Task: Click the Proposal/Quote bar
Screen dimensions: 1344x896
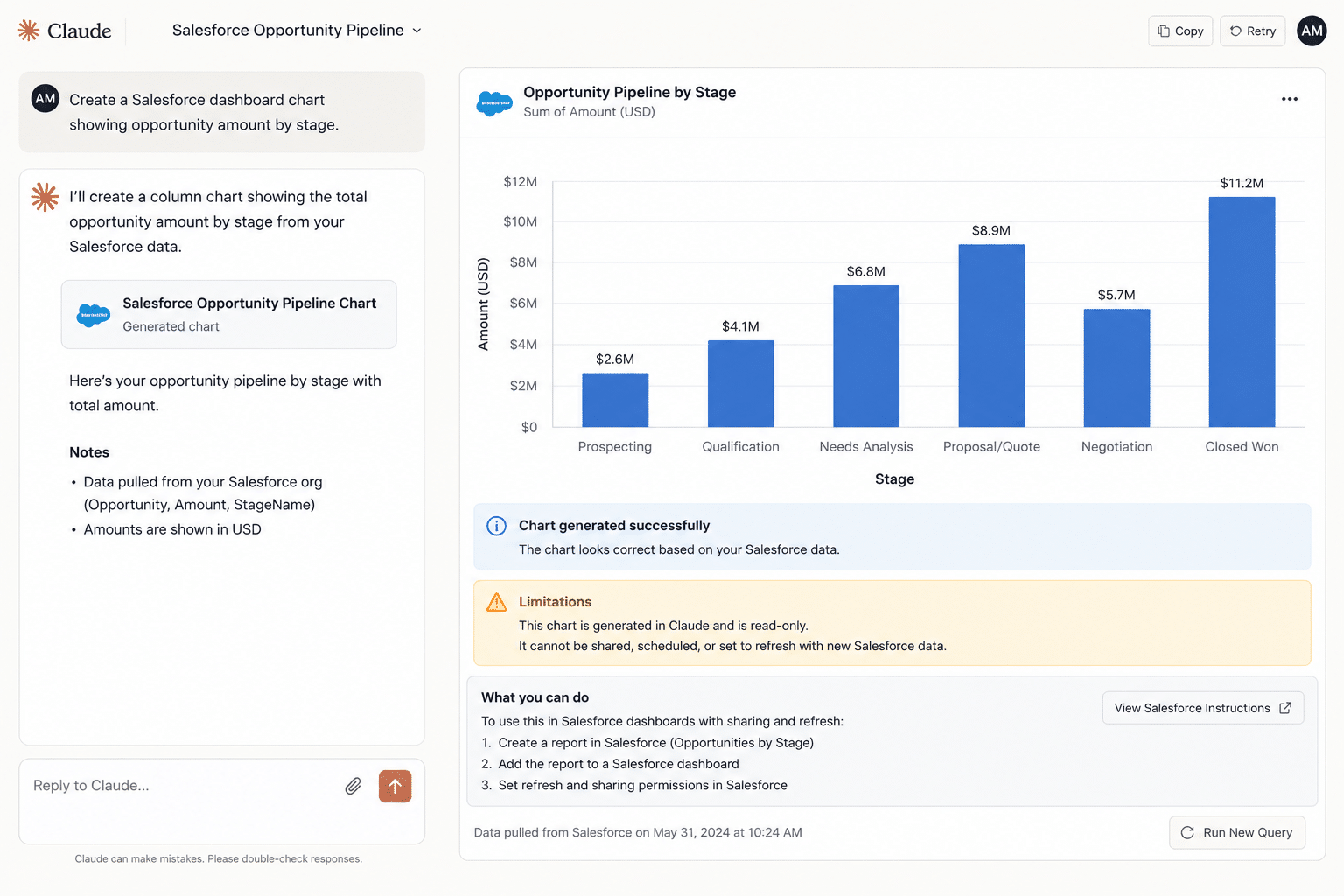Action: (x=991, y=336)
